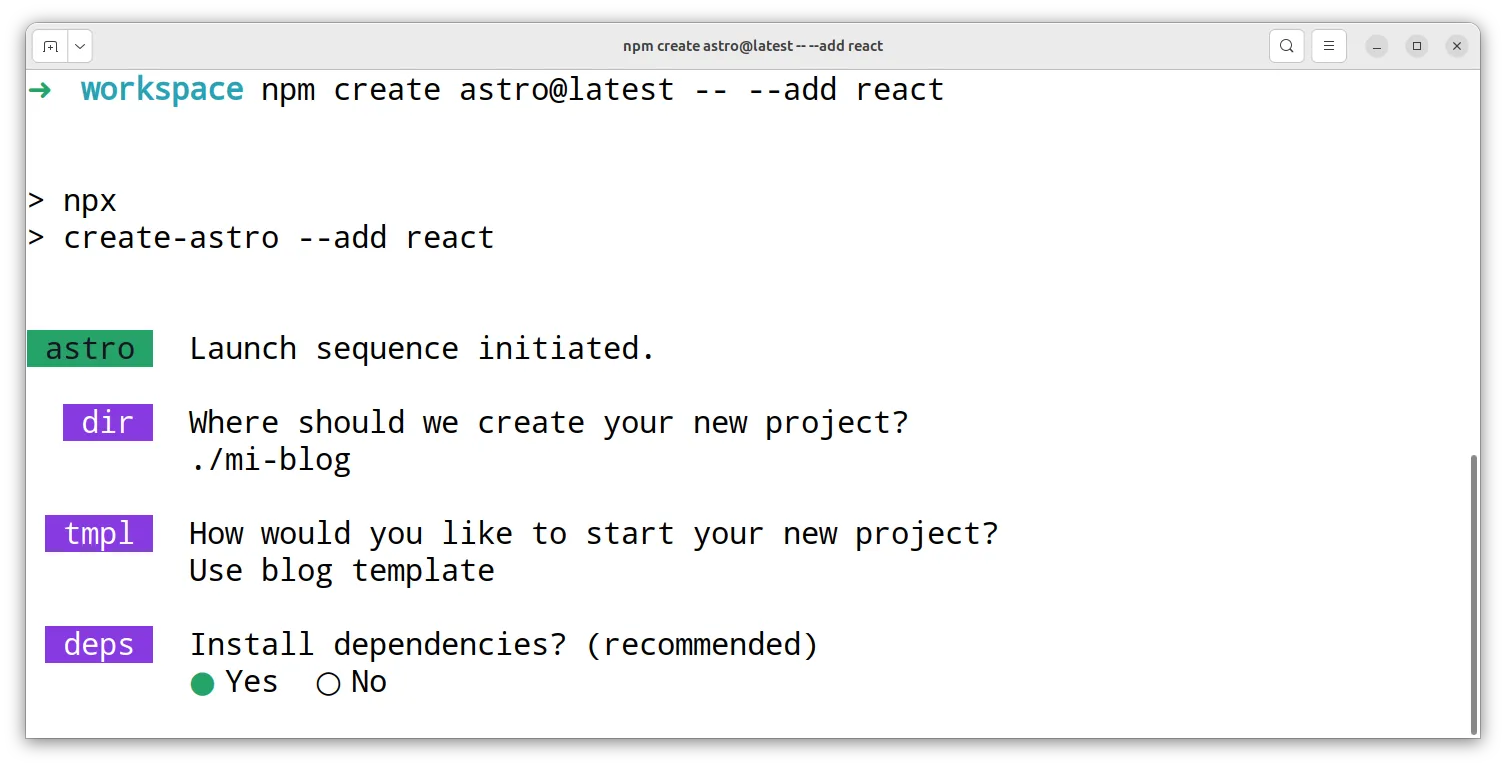This screenshot has height=767, width=1506.
Task: Click the purple tmpl label badge
Action: (98, 533)
